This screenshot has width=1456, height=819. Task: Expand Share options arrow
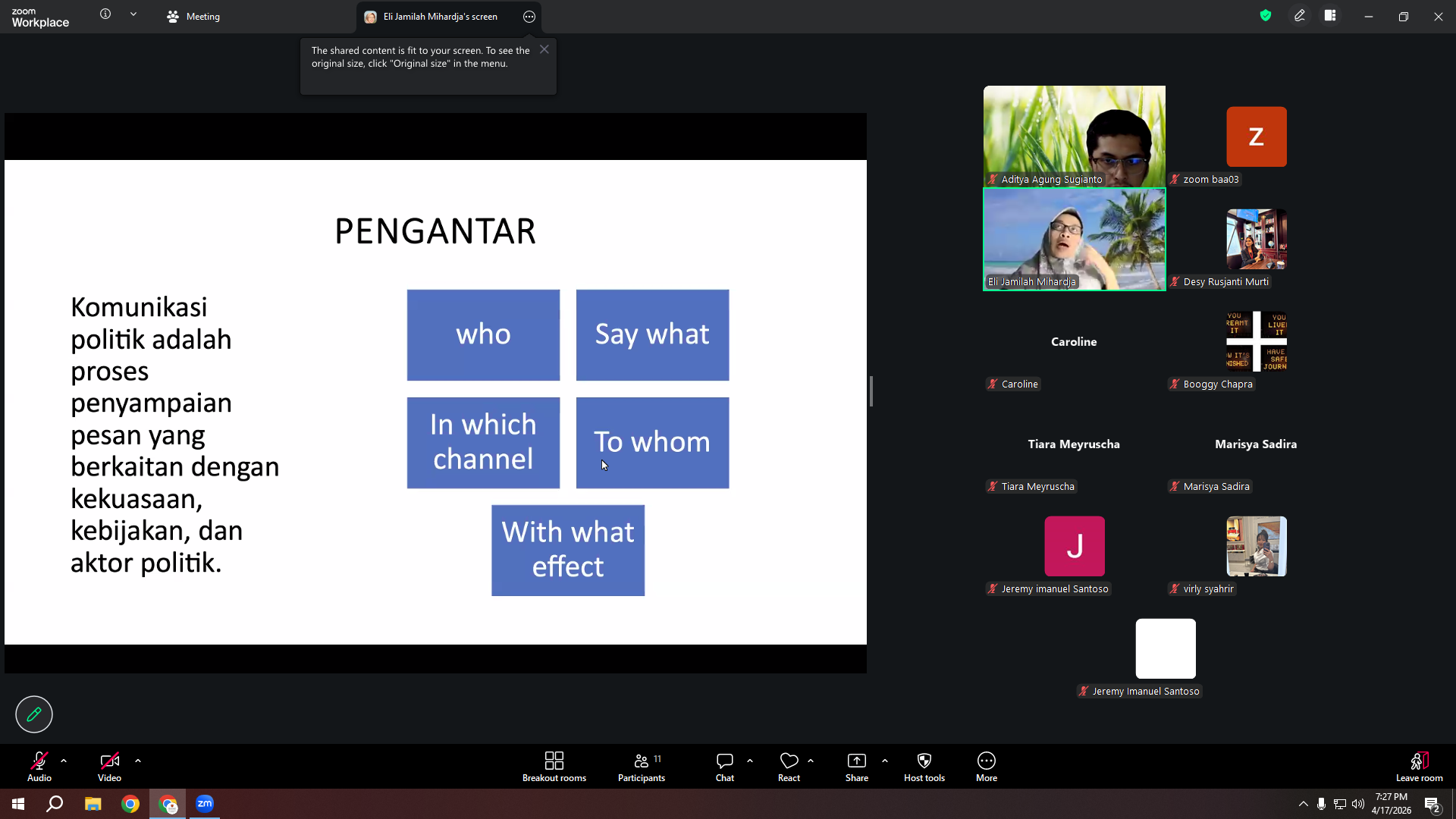pyautogui.click(x=885, y=760)
